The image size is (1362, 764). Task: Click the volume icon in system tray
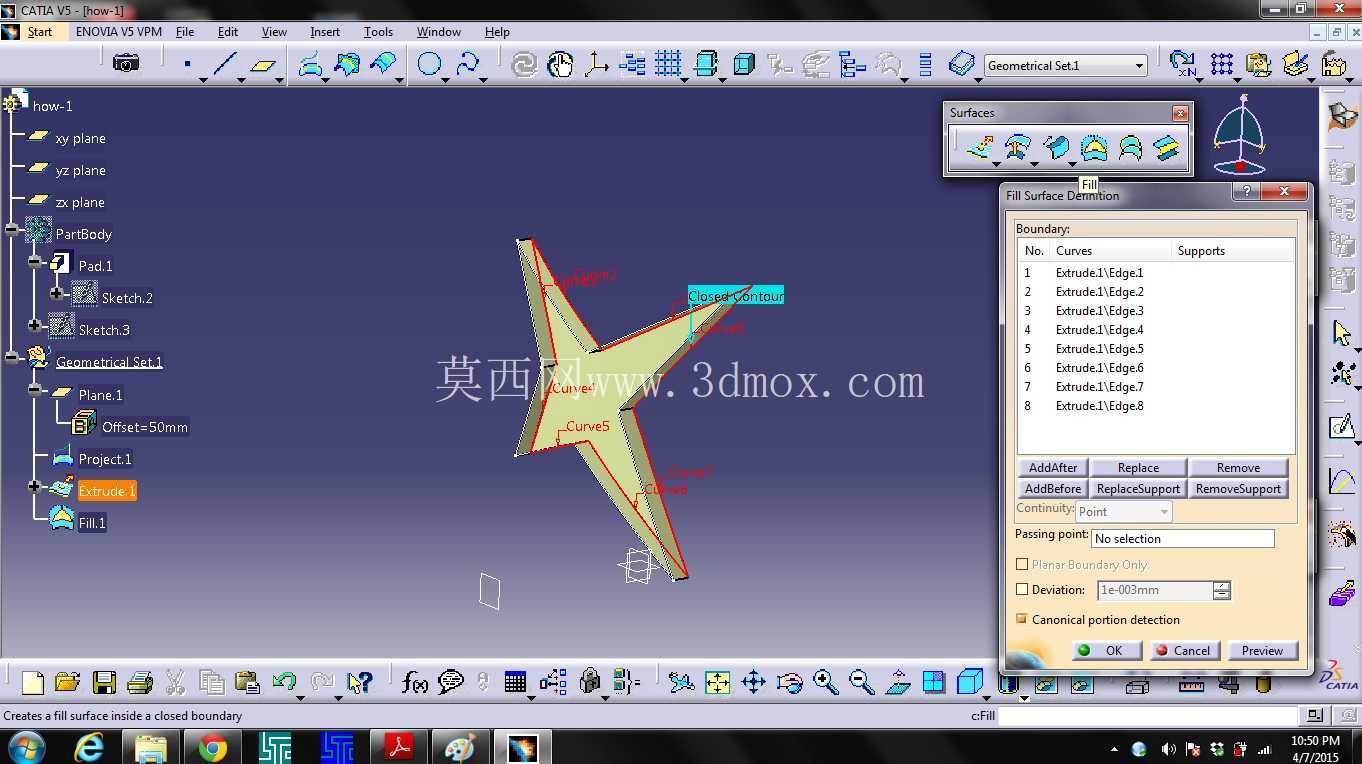[x=1168, y=749]
